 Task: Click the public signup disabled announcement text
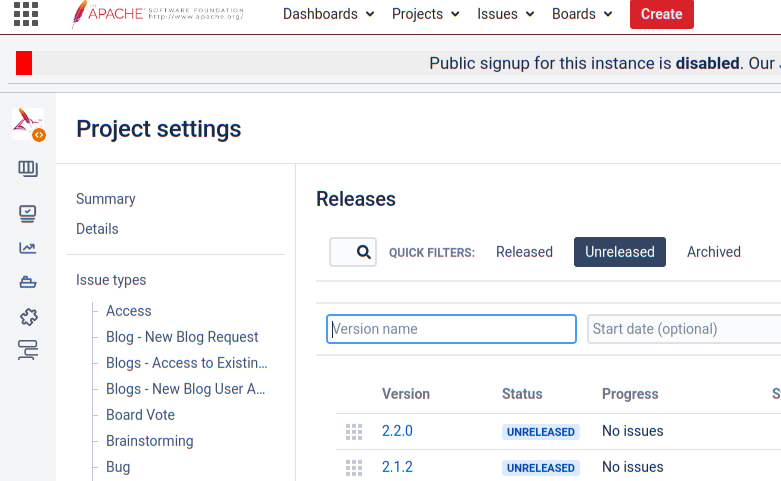(605, 63)
